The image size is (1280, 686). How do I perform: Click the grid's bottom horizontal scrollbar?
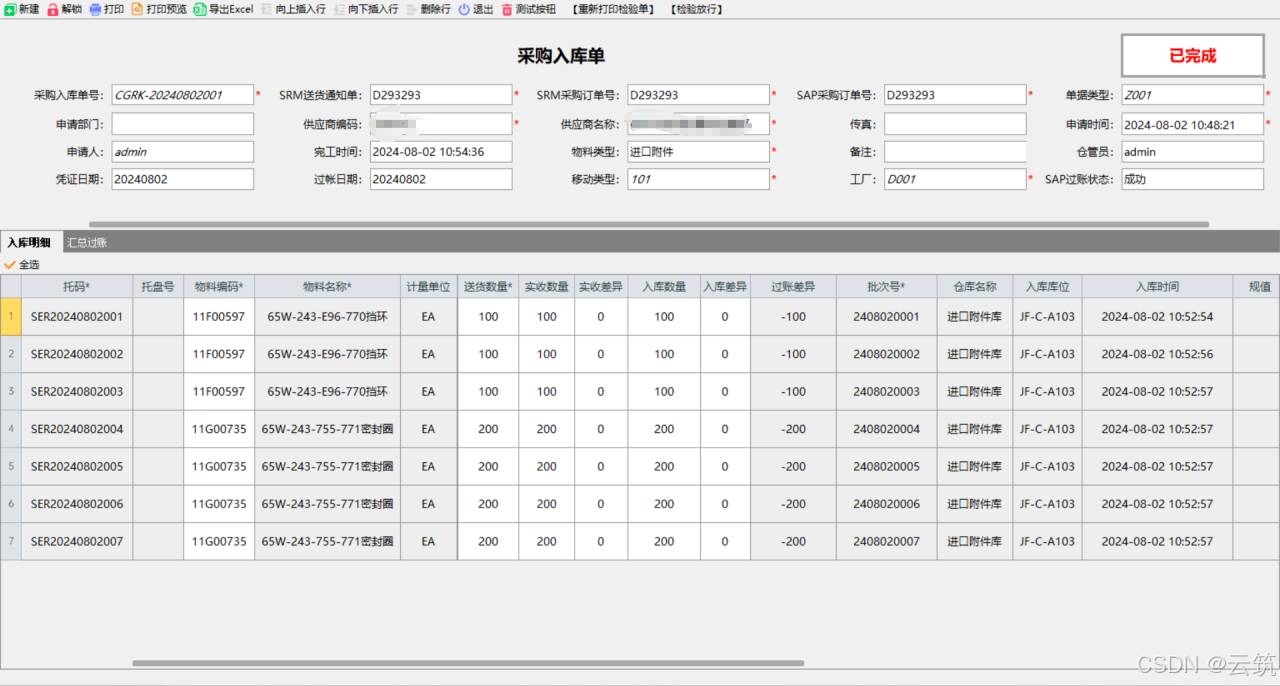pos(468,663)
